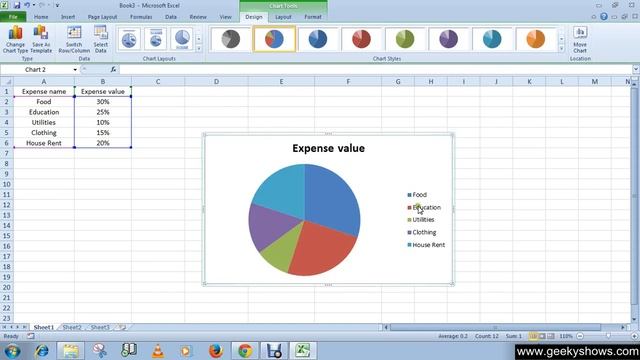
Task: Apply the orange pie chart style
Action: 536,39
